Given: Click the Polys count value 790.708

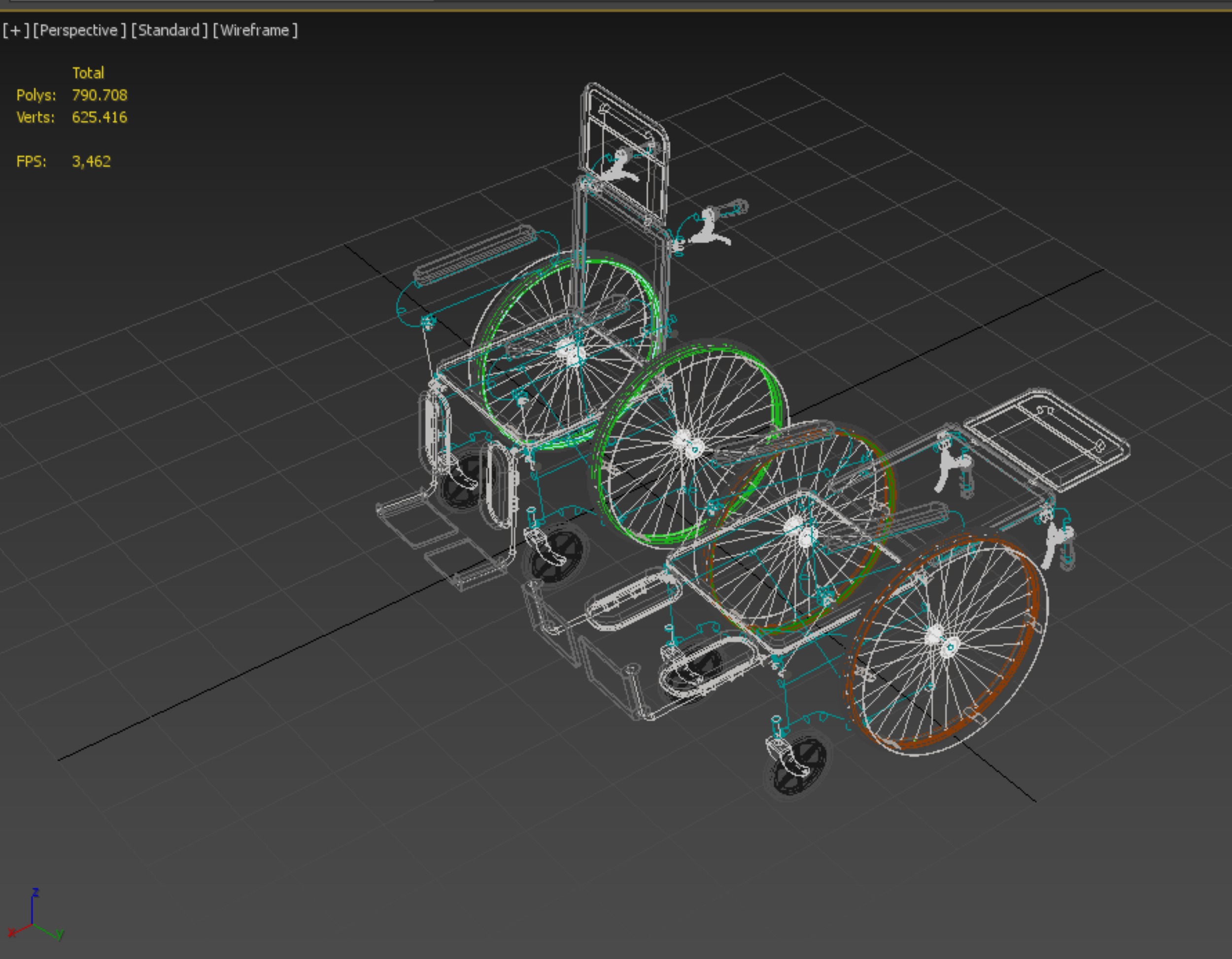Looking at the screenshot, I should click(x=99, y=95).
